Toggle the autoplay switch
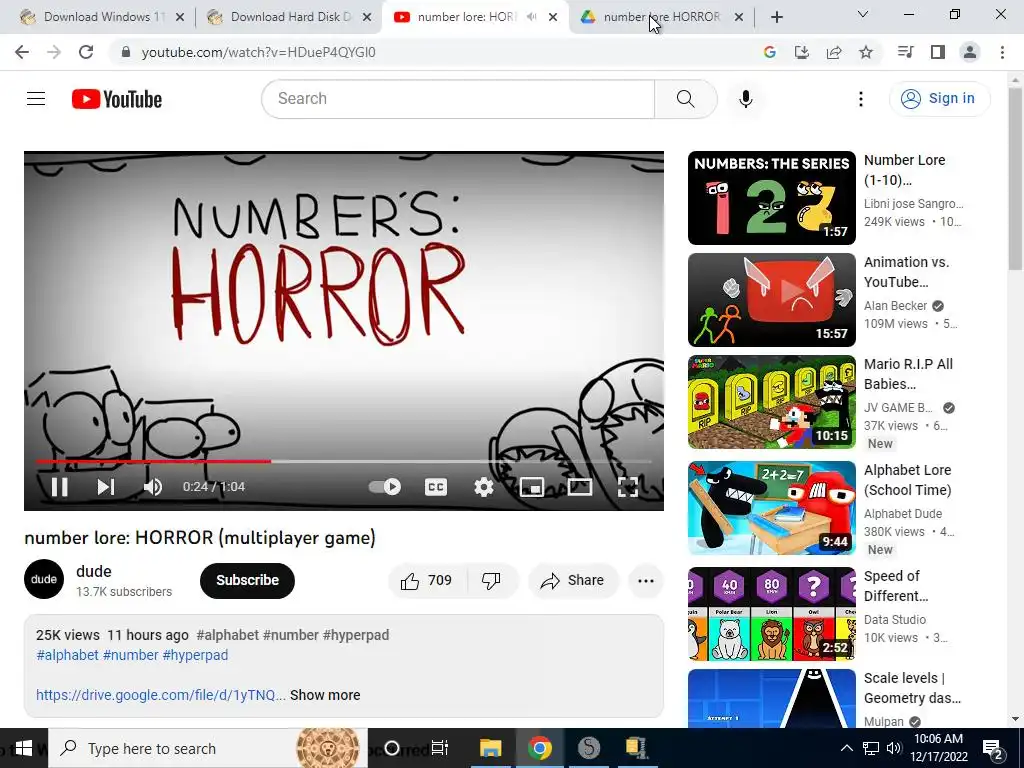 click(x=385, y=487)
